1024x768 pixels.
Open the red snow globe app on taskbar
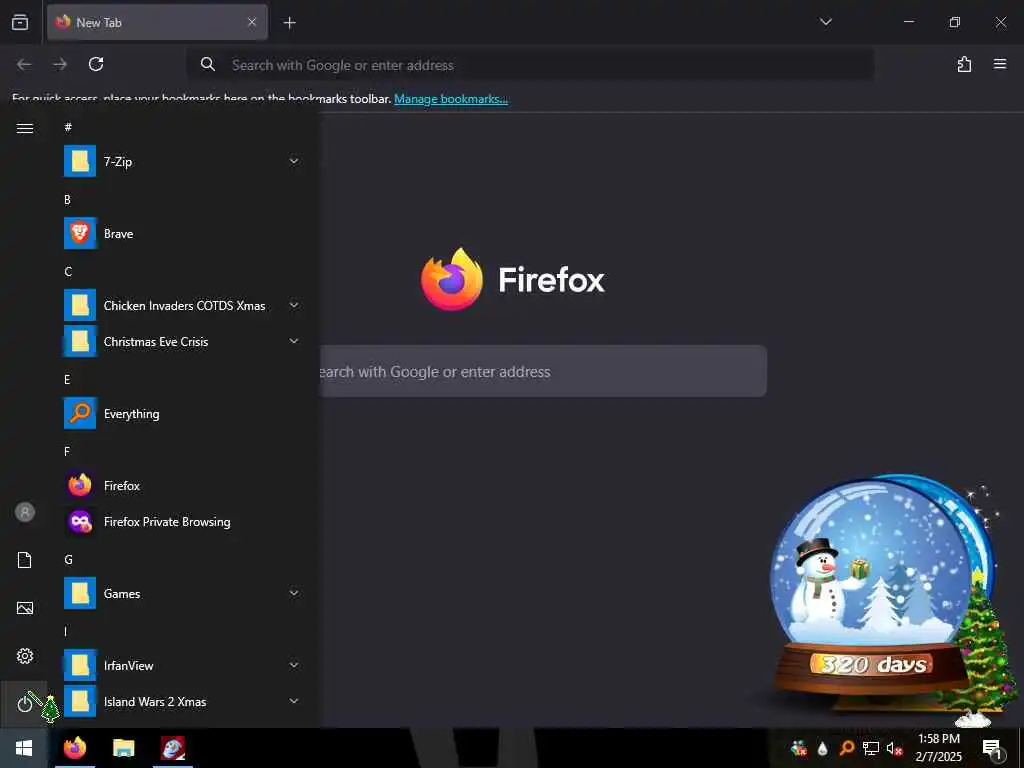coord(173,748)
